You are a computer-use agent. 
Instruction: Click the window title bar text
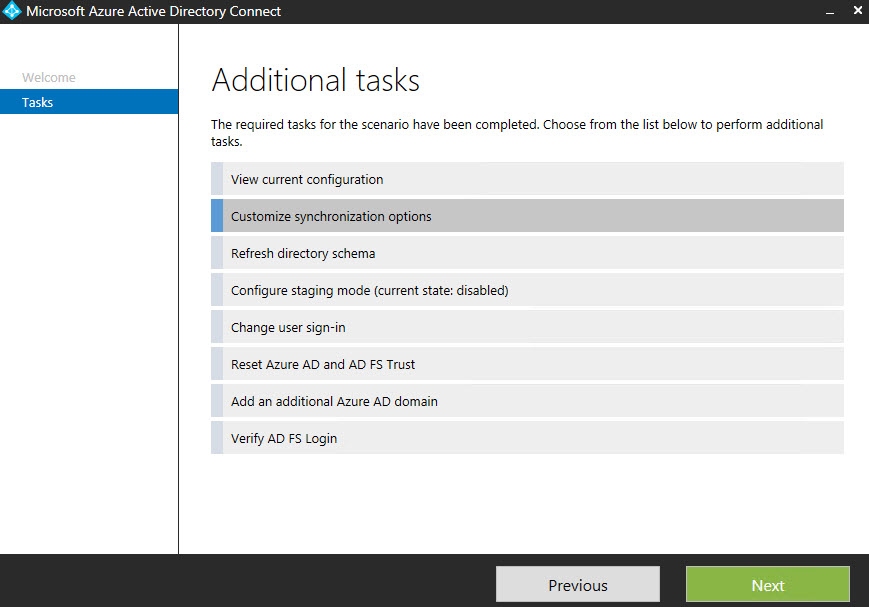(x=153, y=12)
